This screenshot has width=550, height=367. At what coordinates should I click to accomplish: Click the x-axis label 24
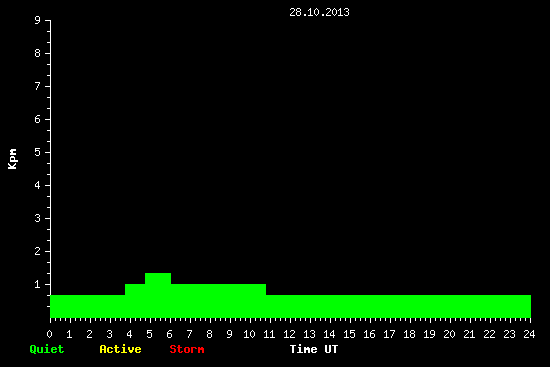(x=529, y=334)
